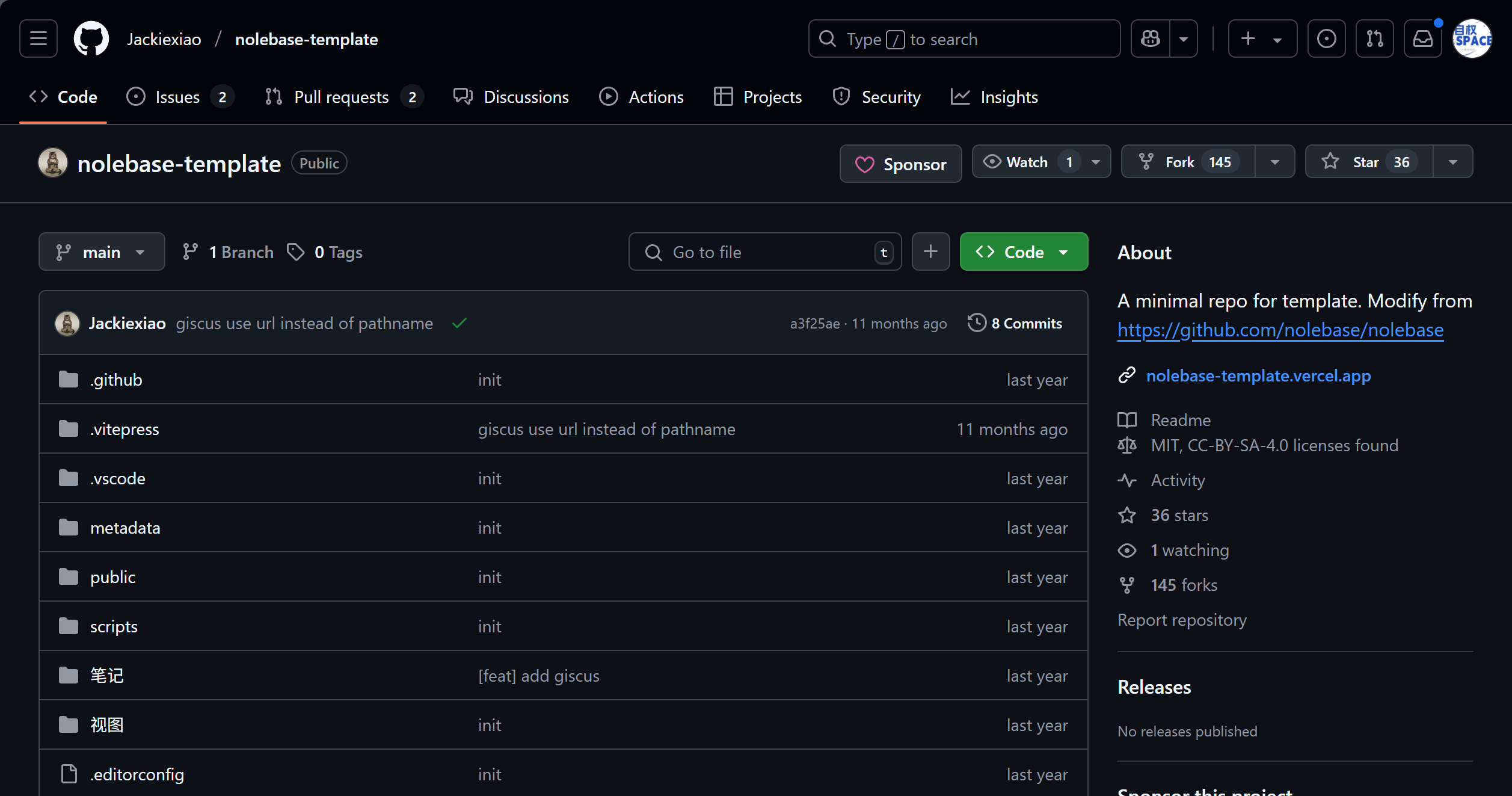Focus the Type / to search box

click(964, 39)
